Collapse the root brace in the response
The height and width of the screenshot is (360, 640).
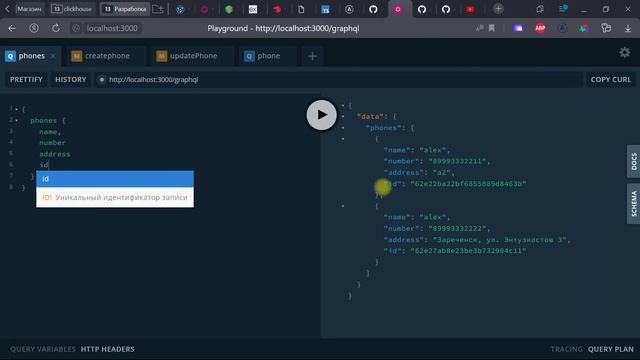point(343,105)
